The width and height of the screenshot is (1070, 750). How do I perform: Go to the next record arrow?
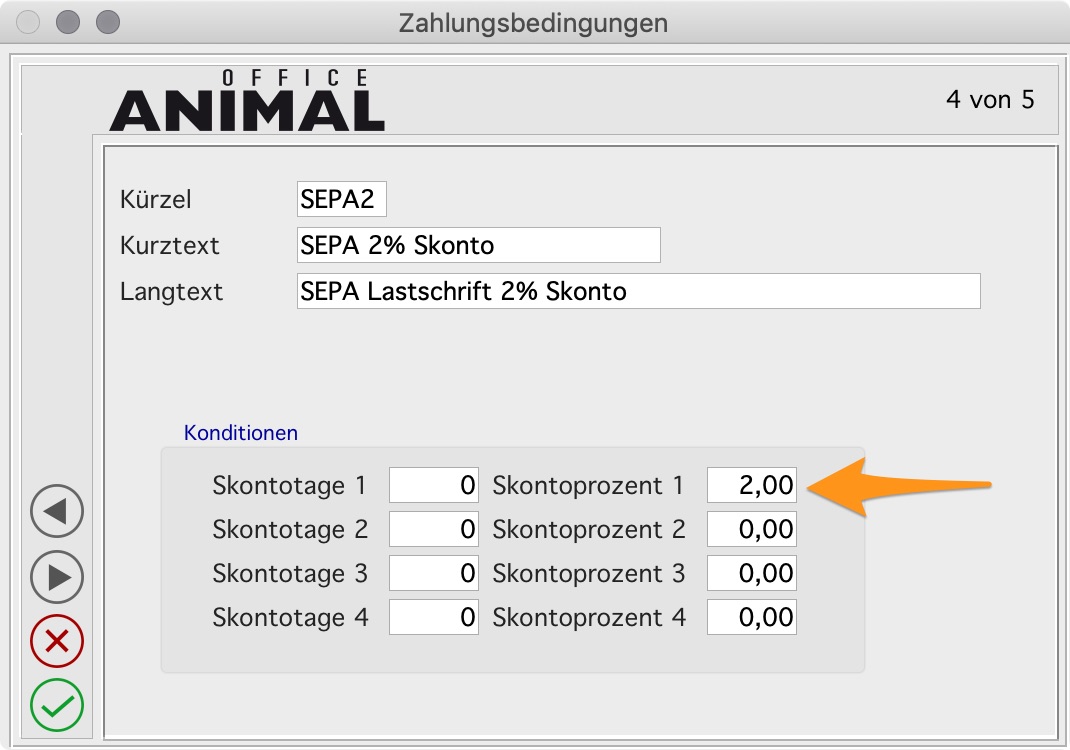(57, 577)
